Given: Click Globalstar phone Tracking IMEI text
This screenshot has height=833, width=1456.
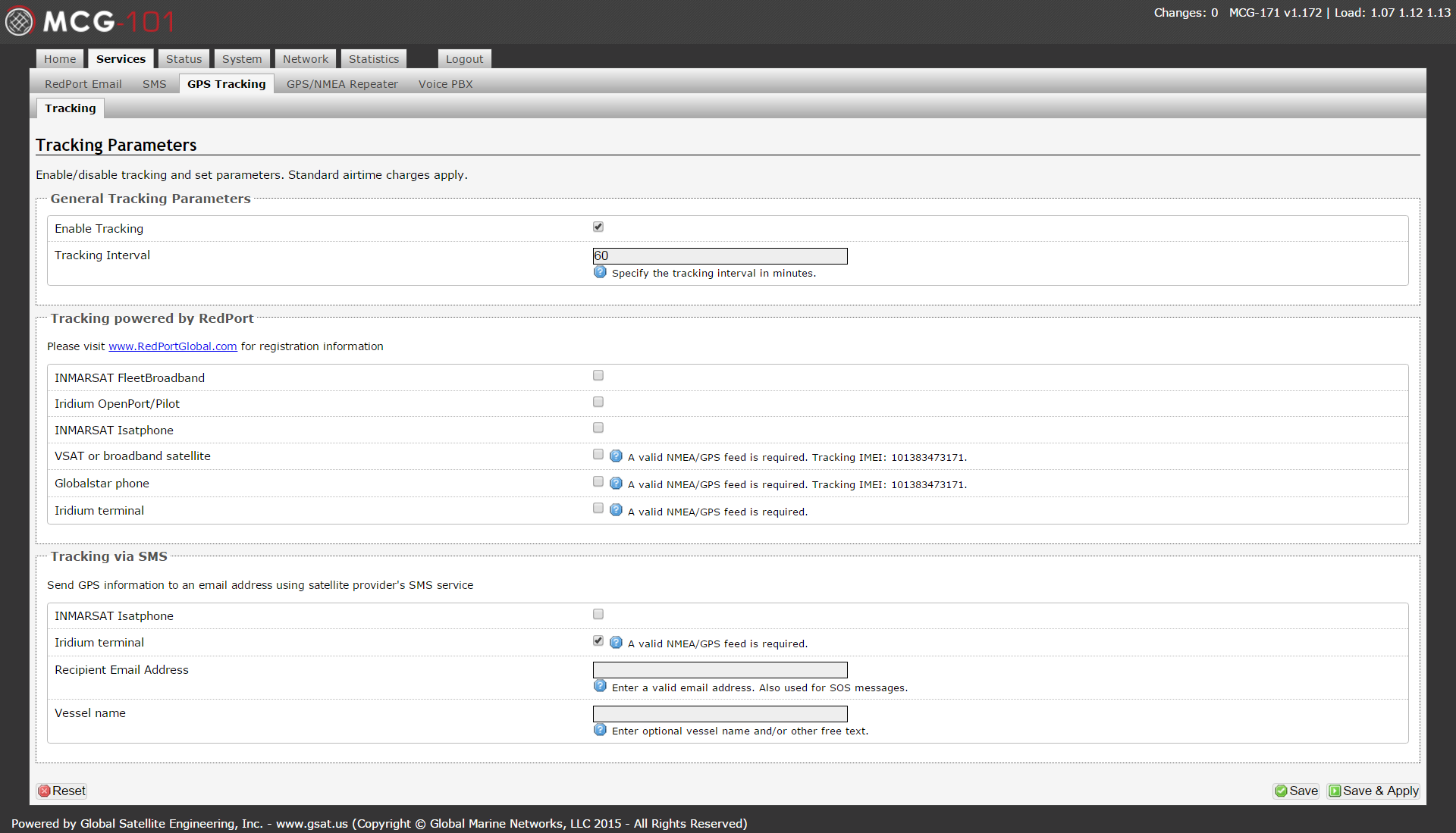Looking at the screenshot, I should coord(890,485).
